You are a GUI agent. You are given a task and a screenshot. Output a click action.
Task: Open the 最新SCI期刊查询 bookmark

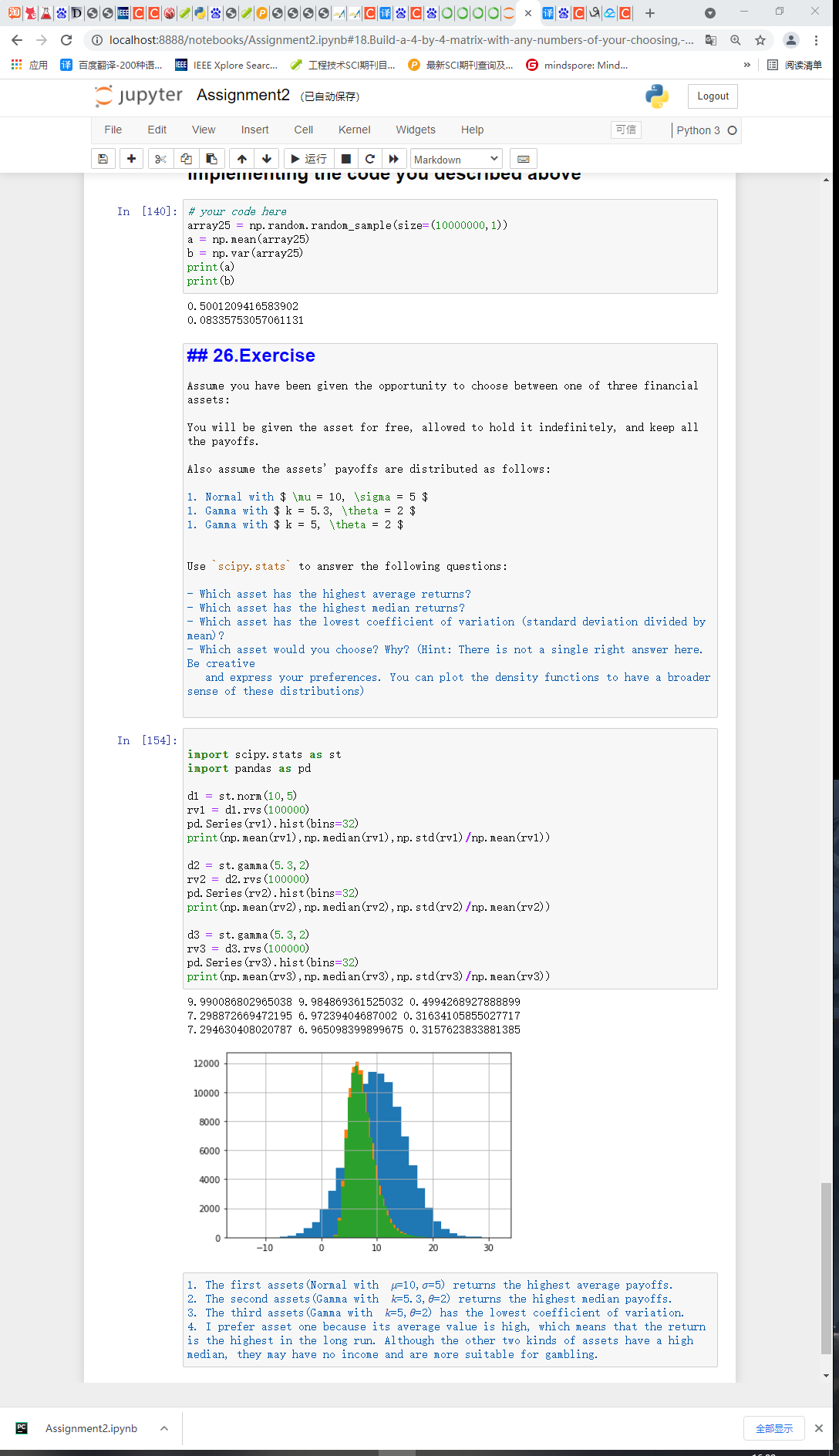[x=460, y=66]
